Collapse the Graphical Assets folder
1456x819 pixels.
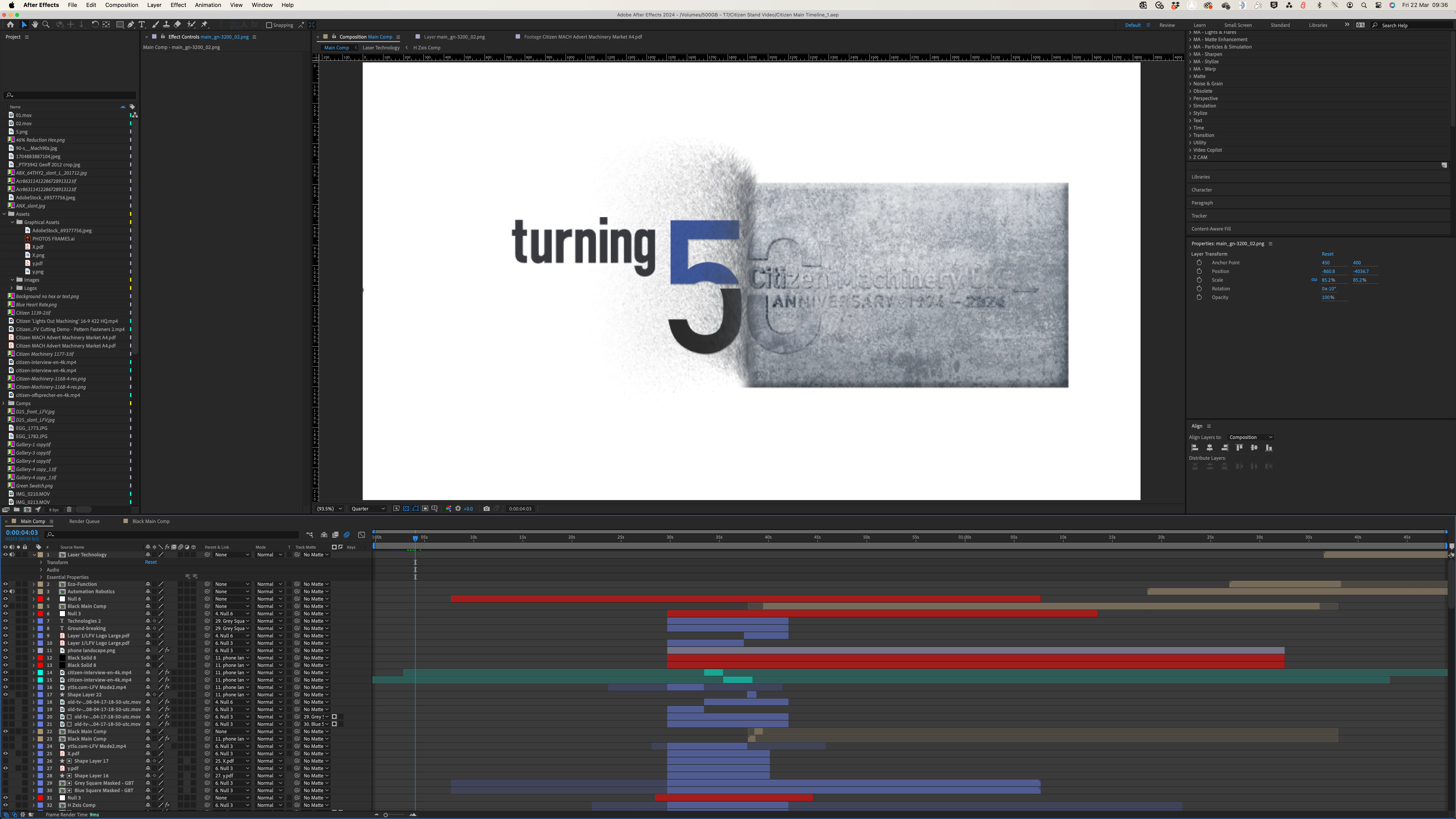[x=12, y=222]
